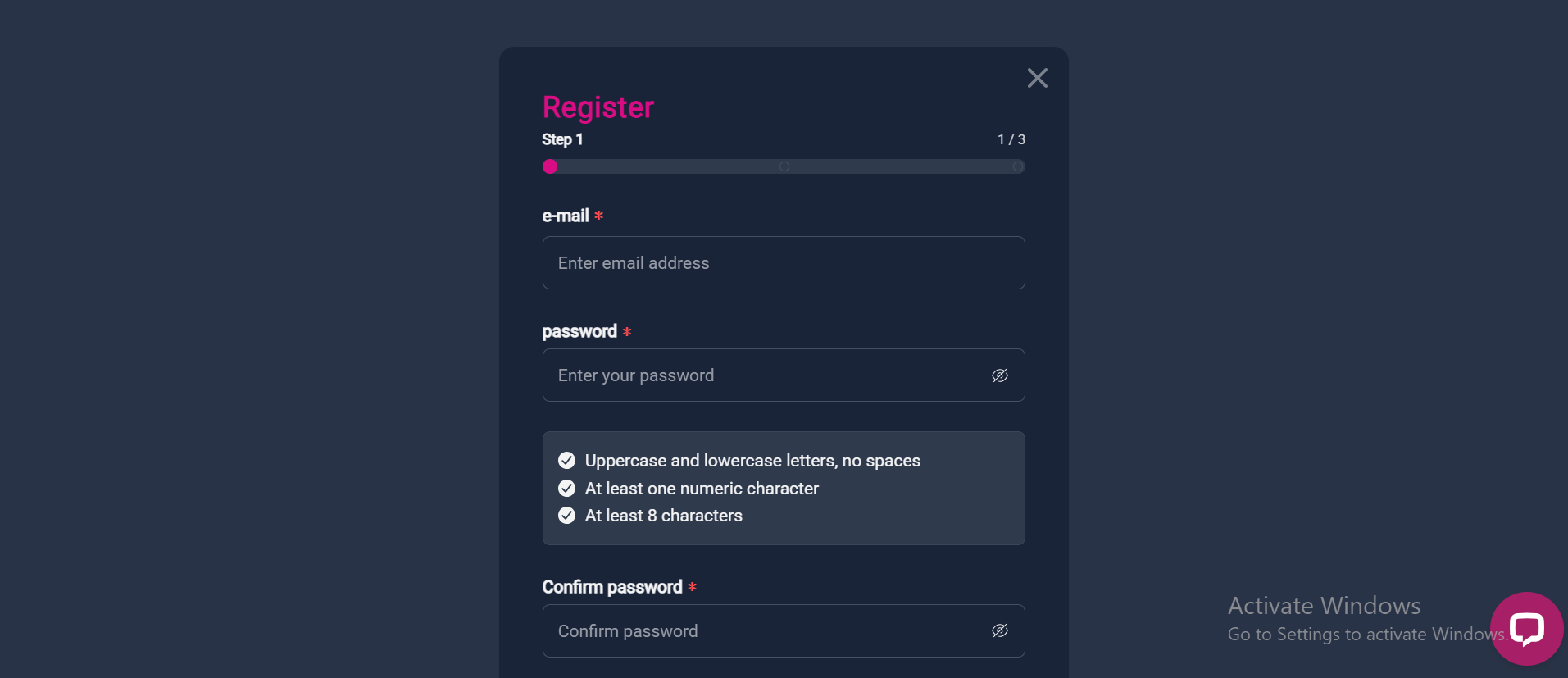The width and height of the screenshot is (1568, 678).
Task: Select the Confirm password input box
Action: point(784,630)
